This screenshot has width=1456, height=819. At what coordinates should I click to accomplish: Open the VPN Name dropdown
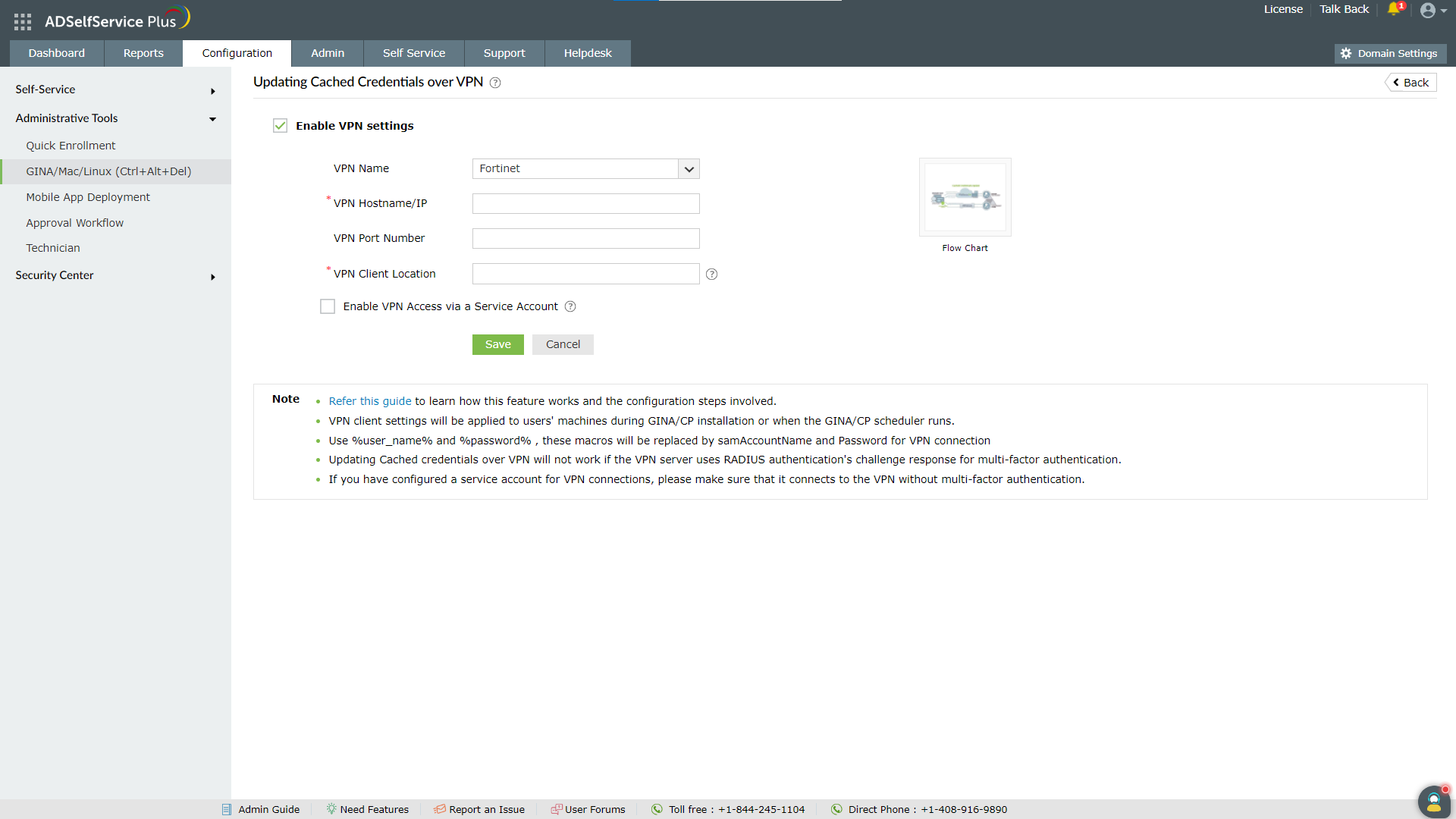click(689, 169)
